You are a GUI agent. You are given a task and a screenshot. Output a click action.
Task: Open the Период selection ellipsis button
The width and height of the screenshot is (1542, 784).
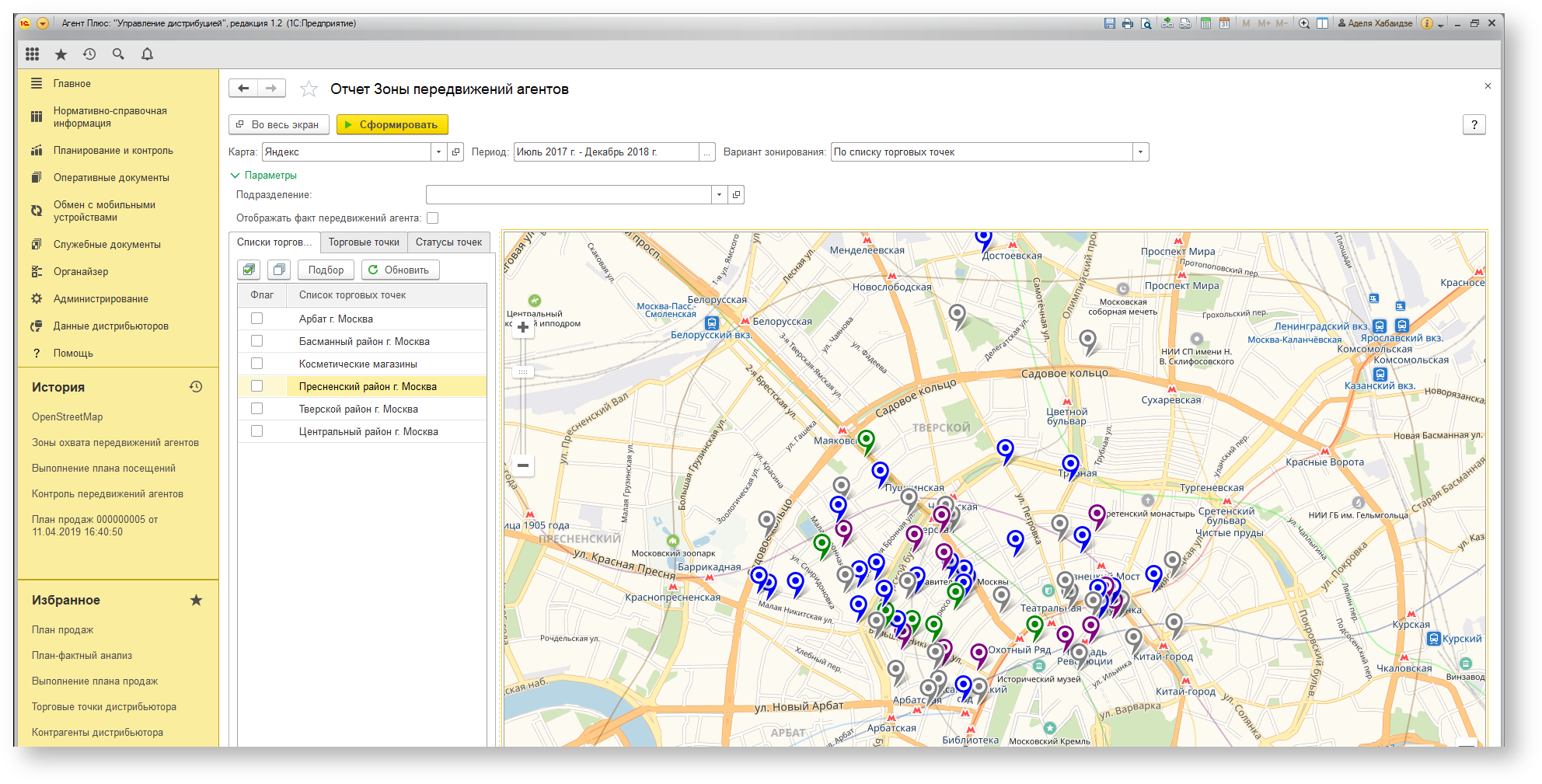click(x=707, y=152)
